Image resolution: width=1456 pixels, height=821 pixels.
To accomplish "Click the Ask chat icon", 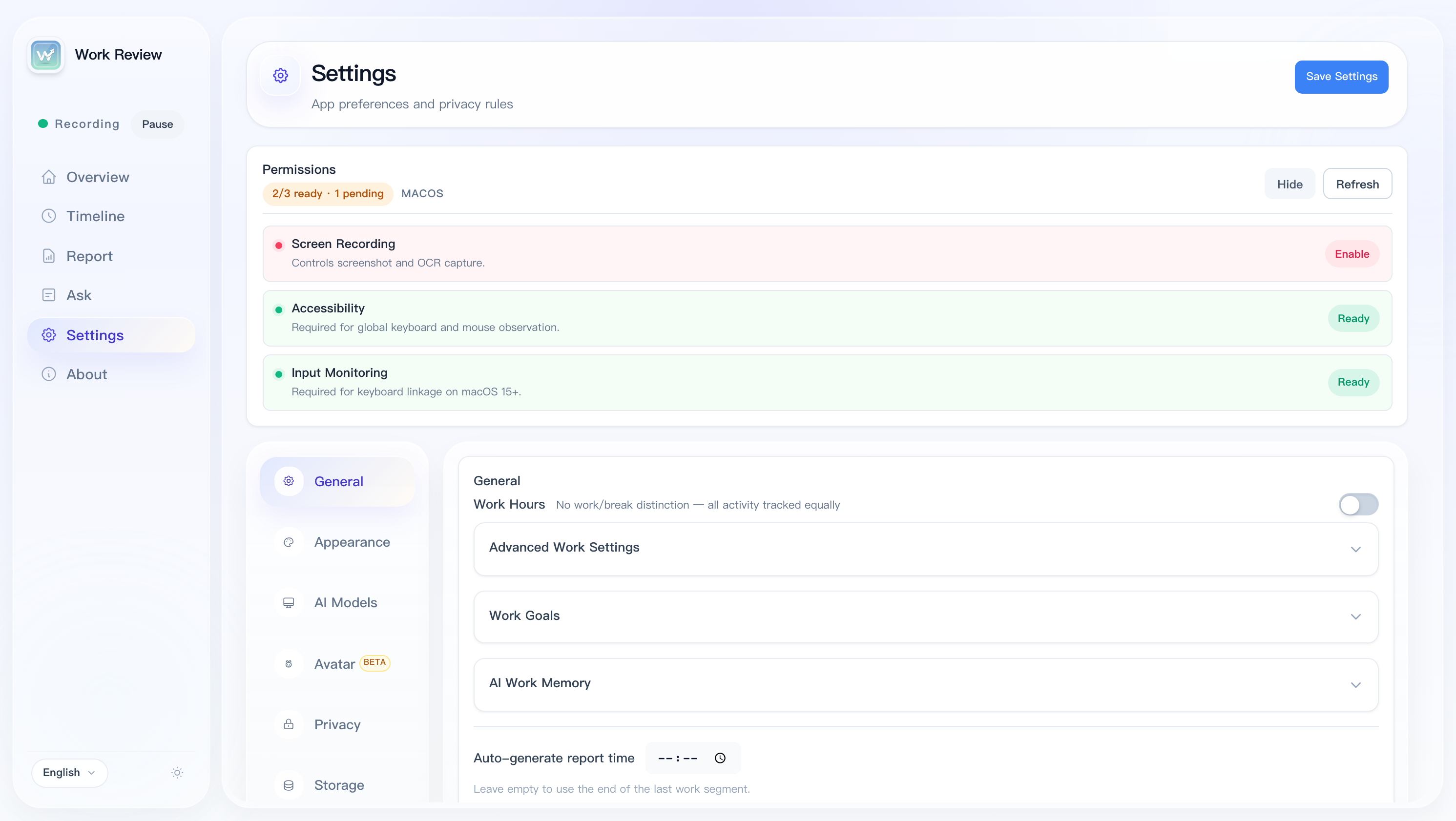I will (49, 295).
